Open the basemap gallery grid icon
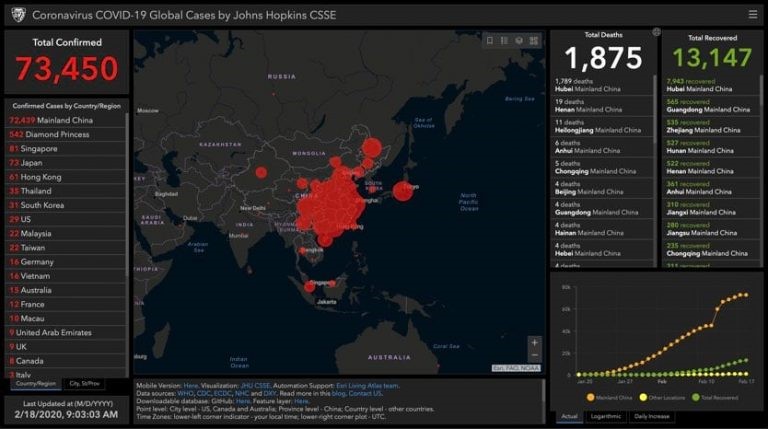This screenshot has width=768, height=429. coord(533,41)
